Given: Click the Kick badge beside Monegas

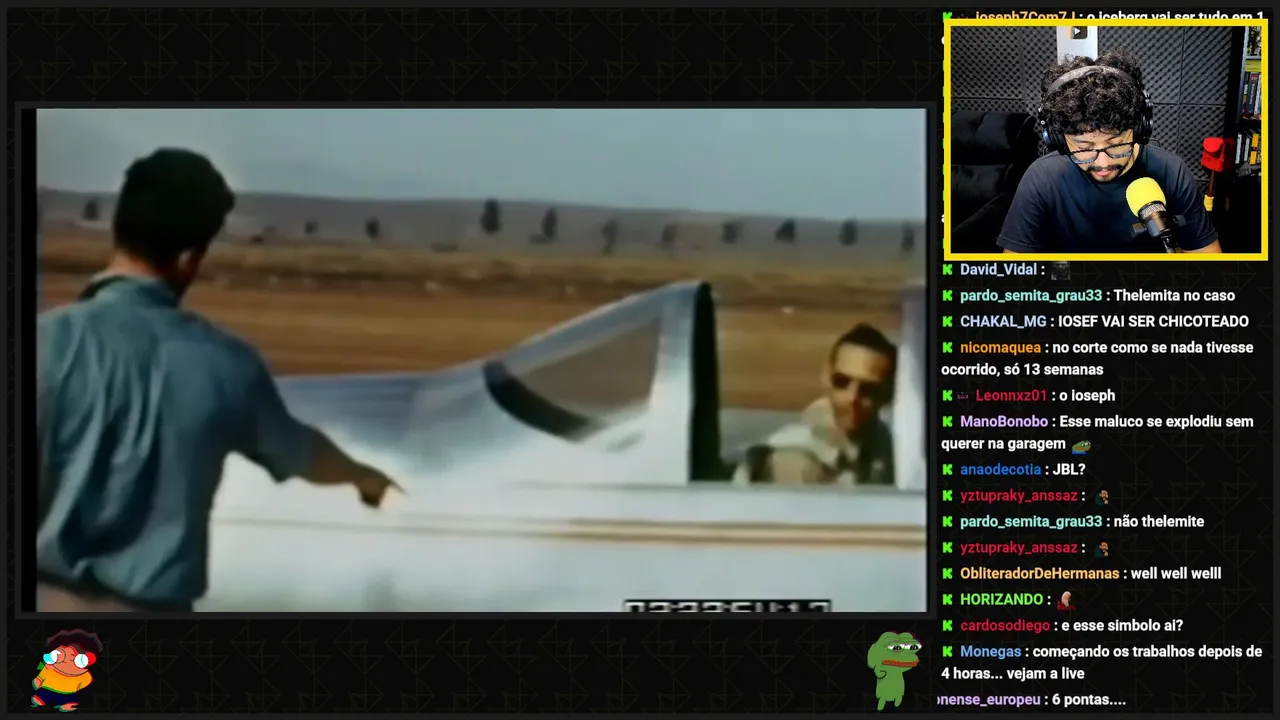Looking at the screenshot, I should point(947,651).
